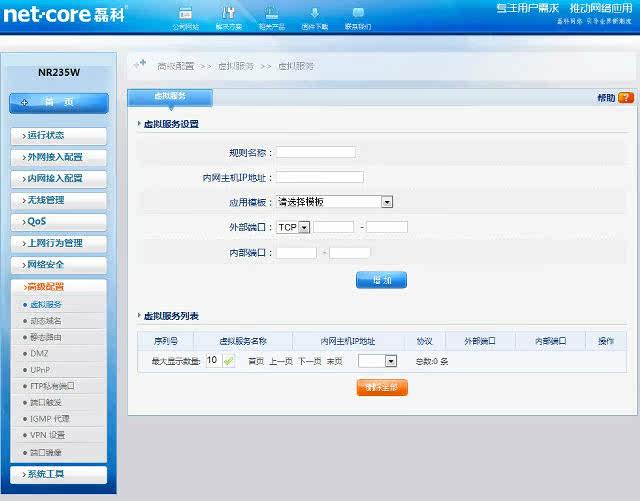Confirm max display count with green checkmark
Viewport: 640px width, 501px height.
click(x=229, y=361)
